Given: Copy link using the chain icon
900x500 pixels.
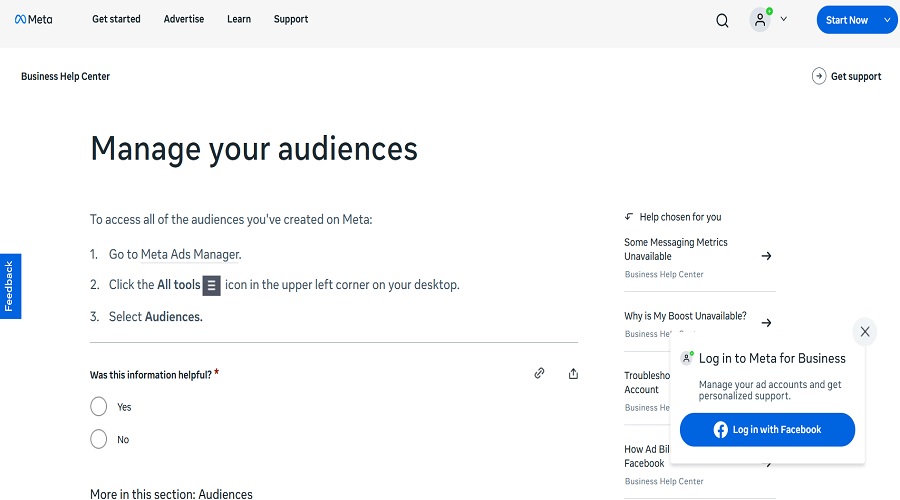Looking at the screenshot, I should 539,373.
